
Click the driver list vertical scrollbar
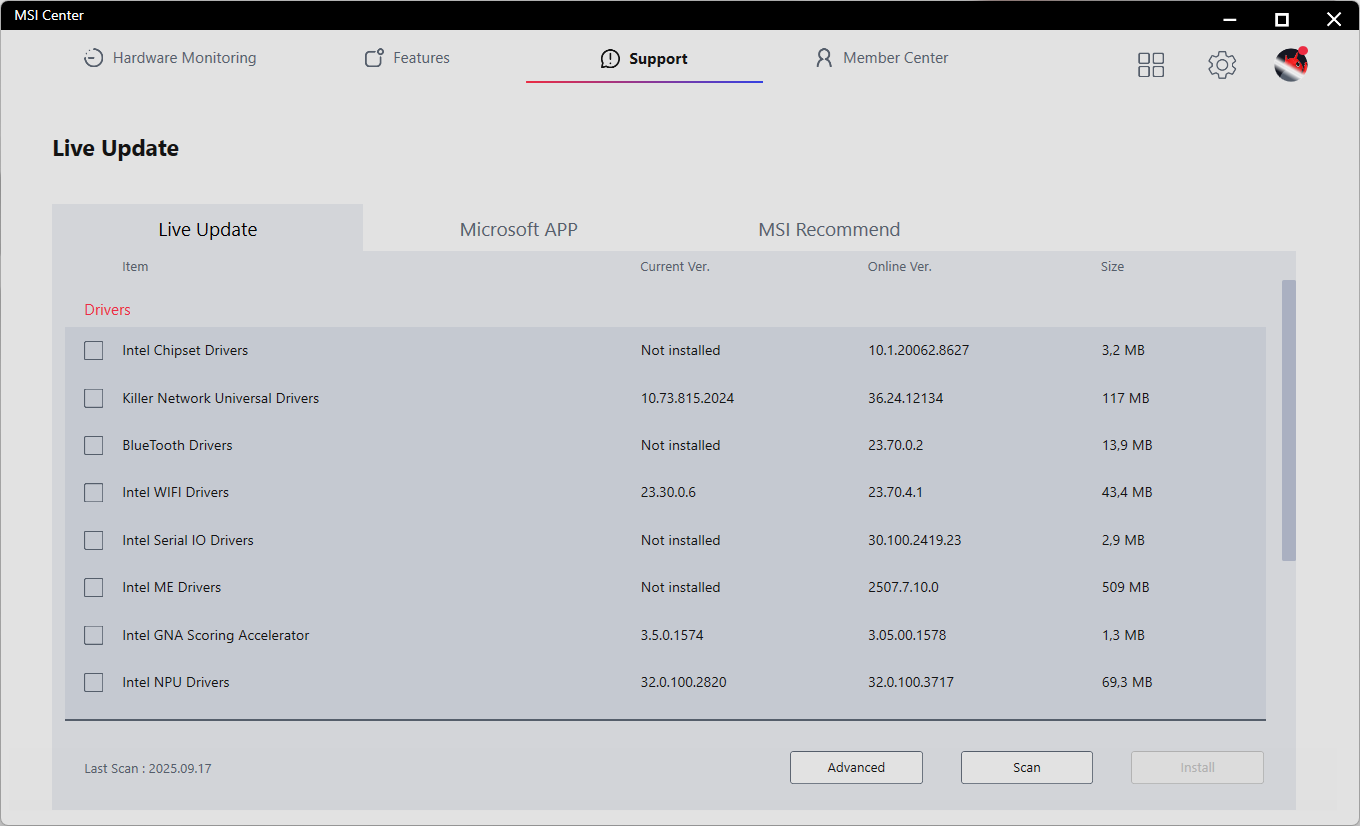[1289, 420]
